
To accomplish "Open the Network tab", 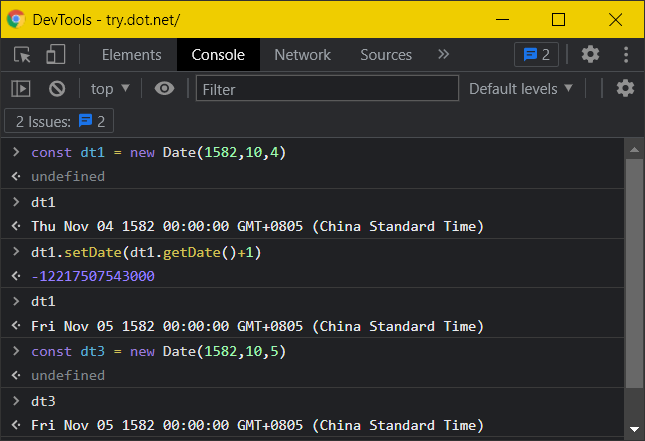I will point(302,55).
